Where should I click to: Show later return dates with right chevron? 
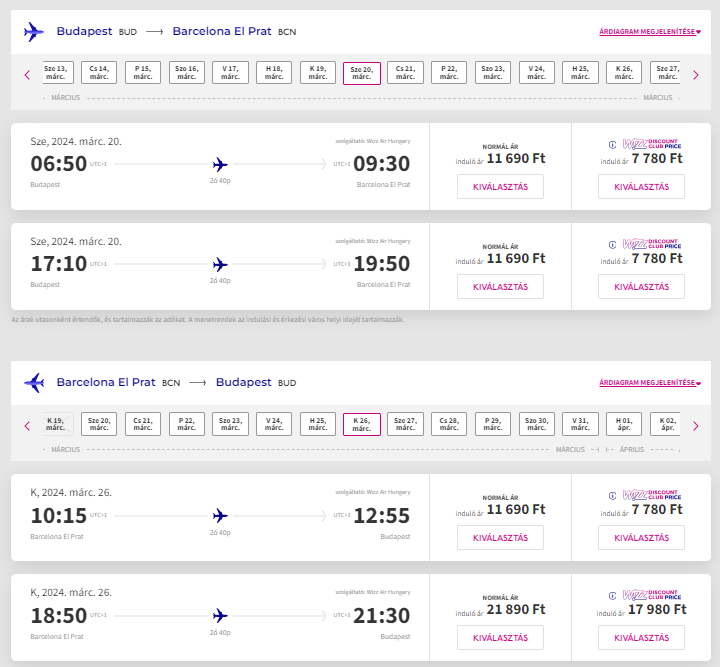tap(696, 426)
